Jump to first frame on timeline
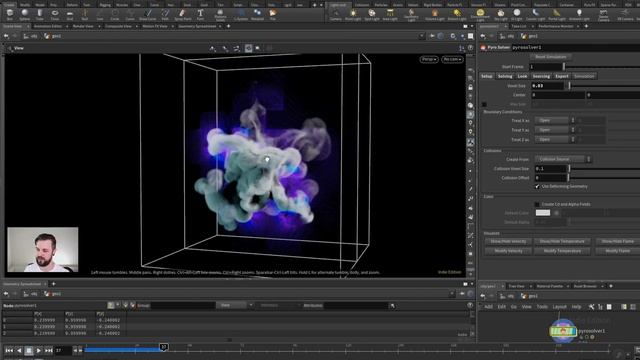Image resolution: width=640 pixels, height=360 pixels. point(9,350)
